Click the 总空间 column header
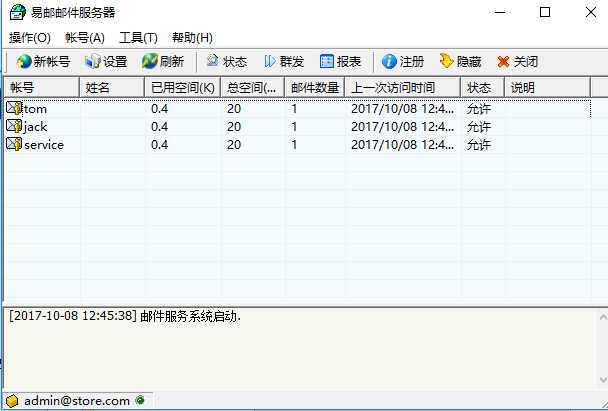This screenshot has width=608, height=411. click(x=252, y=88)
